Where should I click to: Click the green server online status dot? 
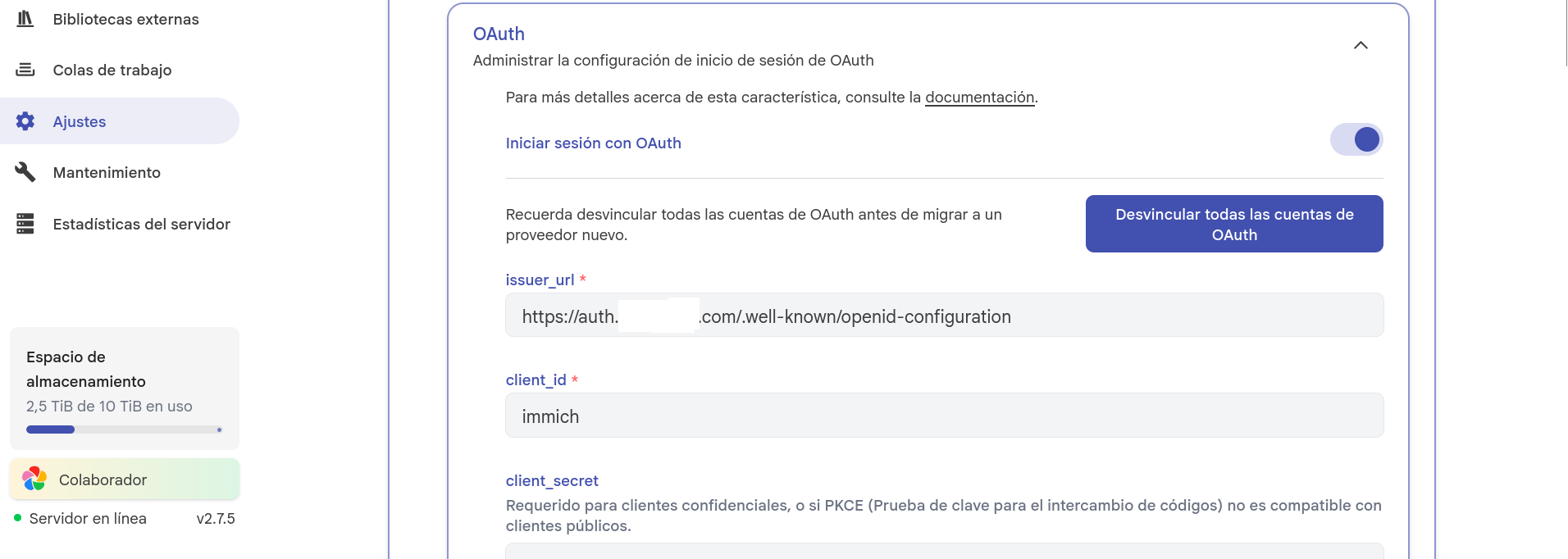(17, 518)
